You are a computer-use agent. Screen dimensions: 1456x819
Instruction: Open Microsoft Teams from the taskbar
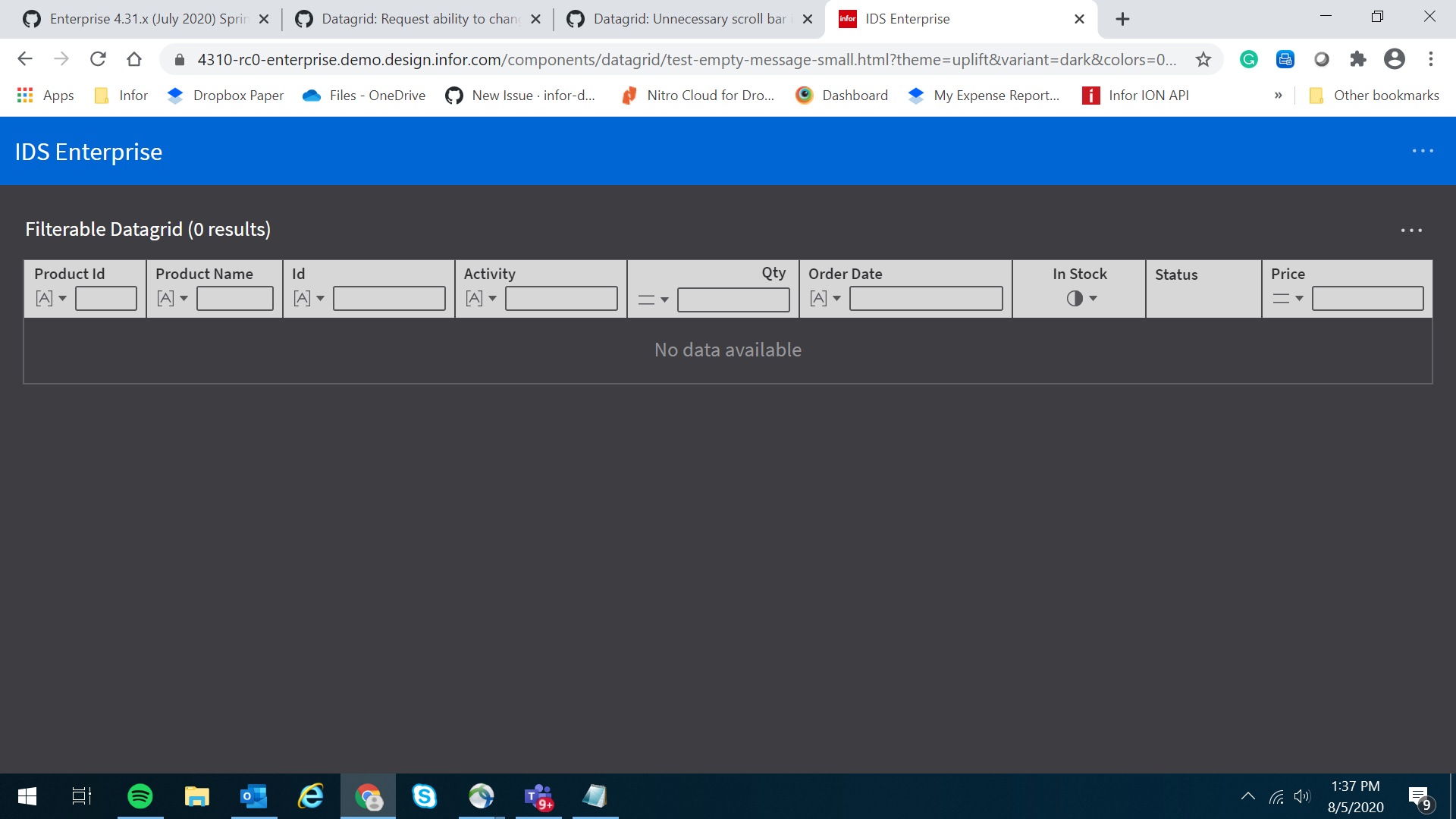click(x=538, y=796)
